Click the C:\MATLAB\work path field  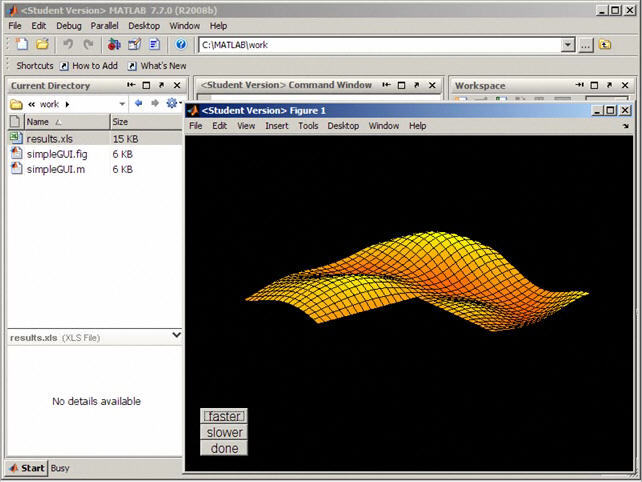[x=380, y=45]
